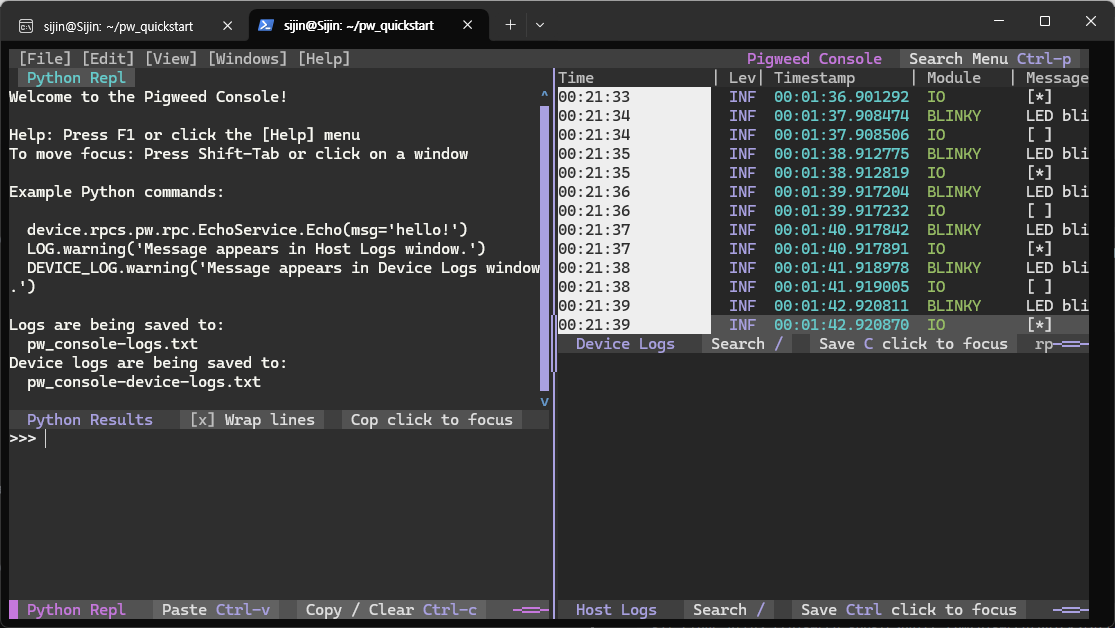Image resolution: width=1115 pixels, height=628 pixels.
Task: Click Python Repl pane resize handle
Action: point(530,610)
